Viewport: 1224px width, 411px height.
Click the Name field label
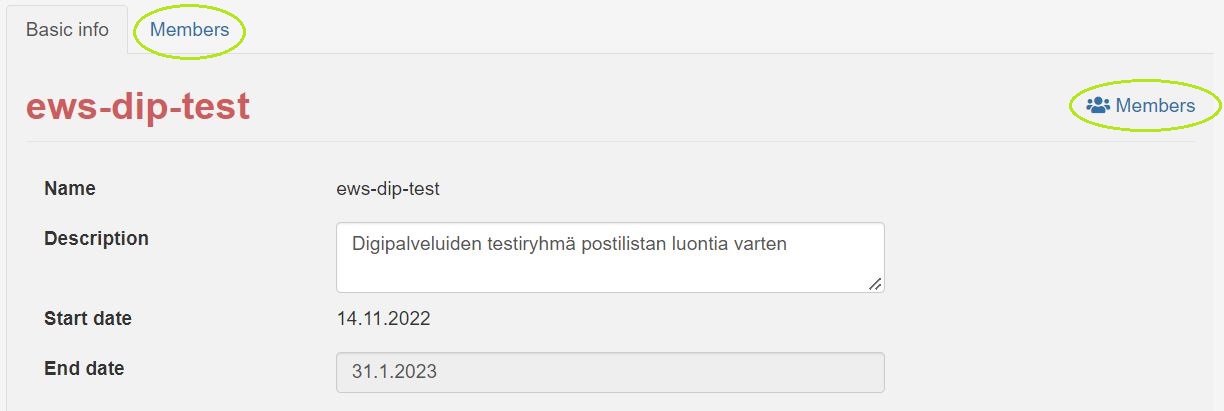click(70, 188)
